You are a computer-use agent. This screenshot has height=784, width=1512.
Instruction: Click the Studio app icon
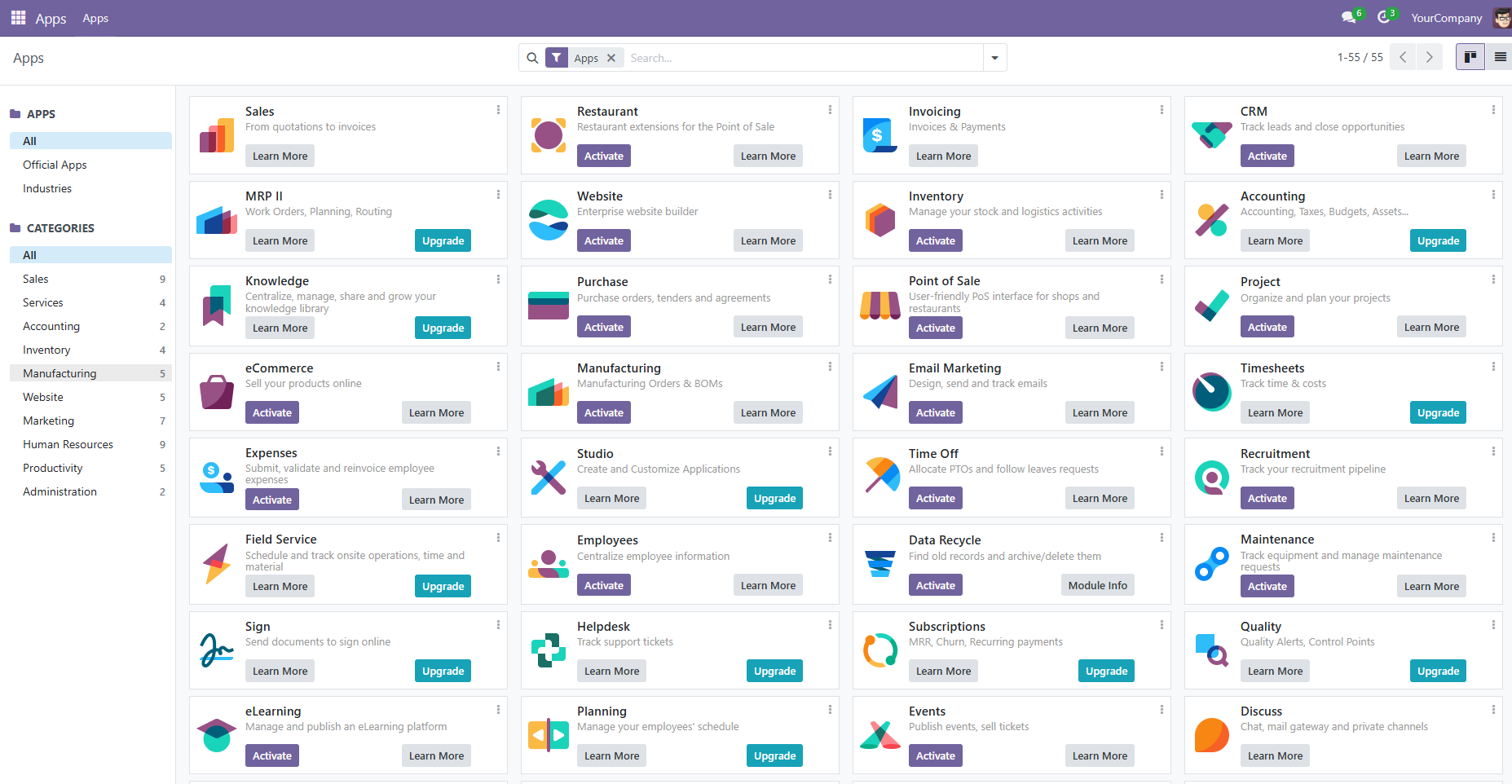(x=549, y=478)
